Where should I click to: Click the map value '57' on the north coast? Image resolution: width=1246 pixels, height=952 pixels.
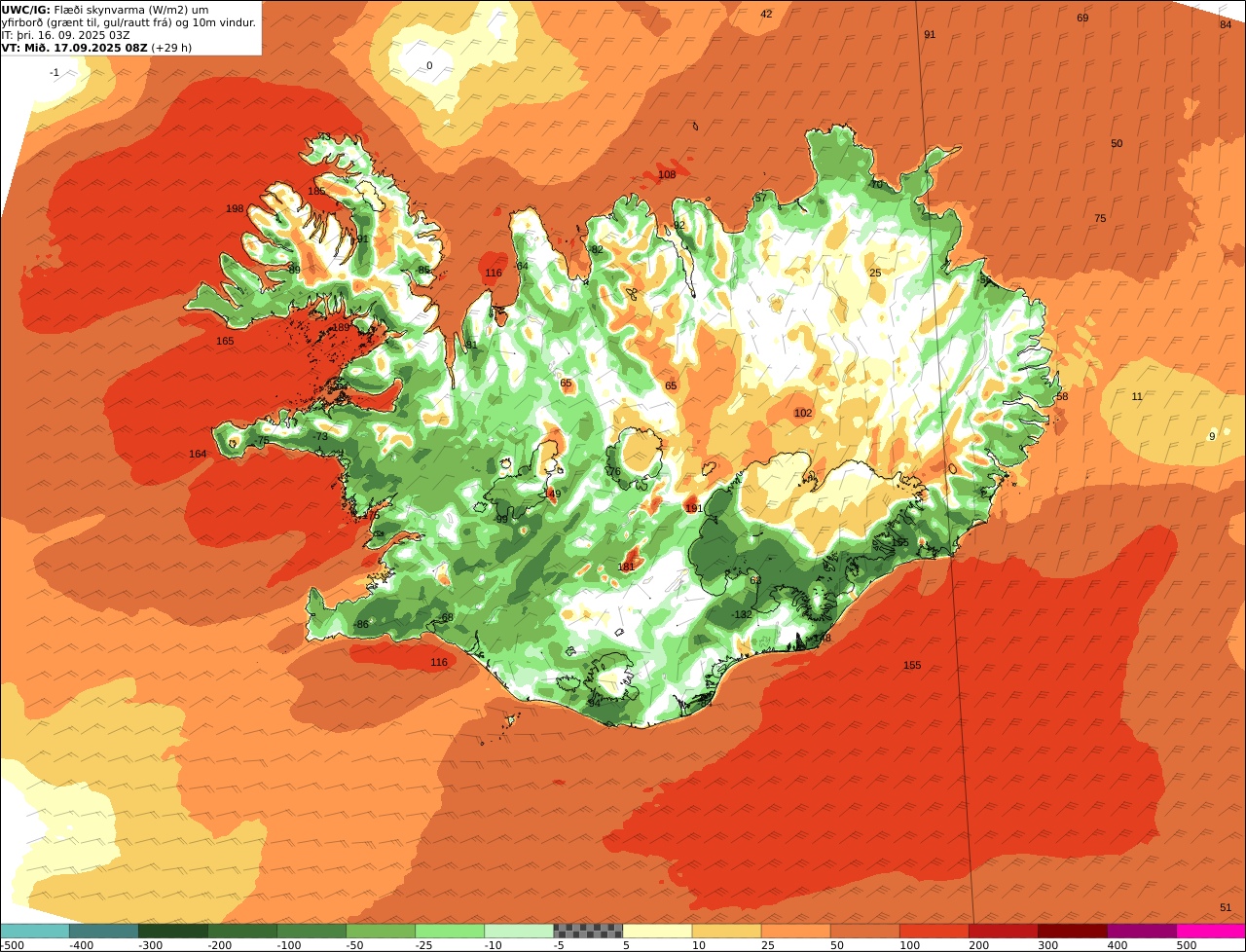tap(760, 199)
